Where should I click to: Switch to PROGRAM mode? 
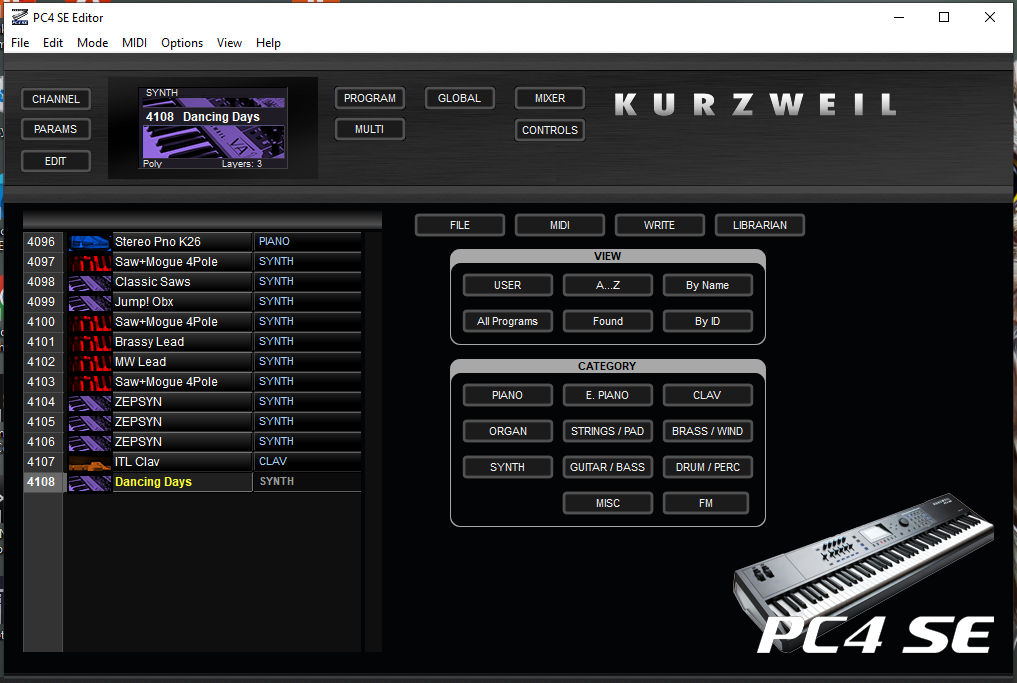click(x=370, y=98)
